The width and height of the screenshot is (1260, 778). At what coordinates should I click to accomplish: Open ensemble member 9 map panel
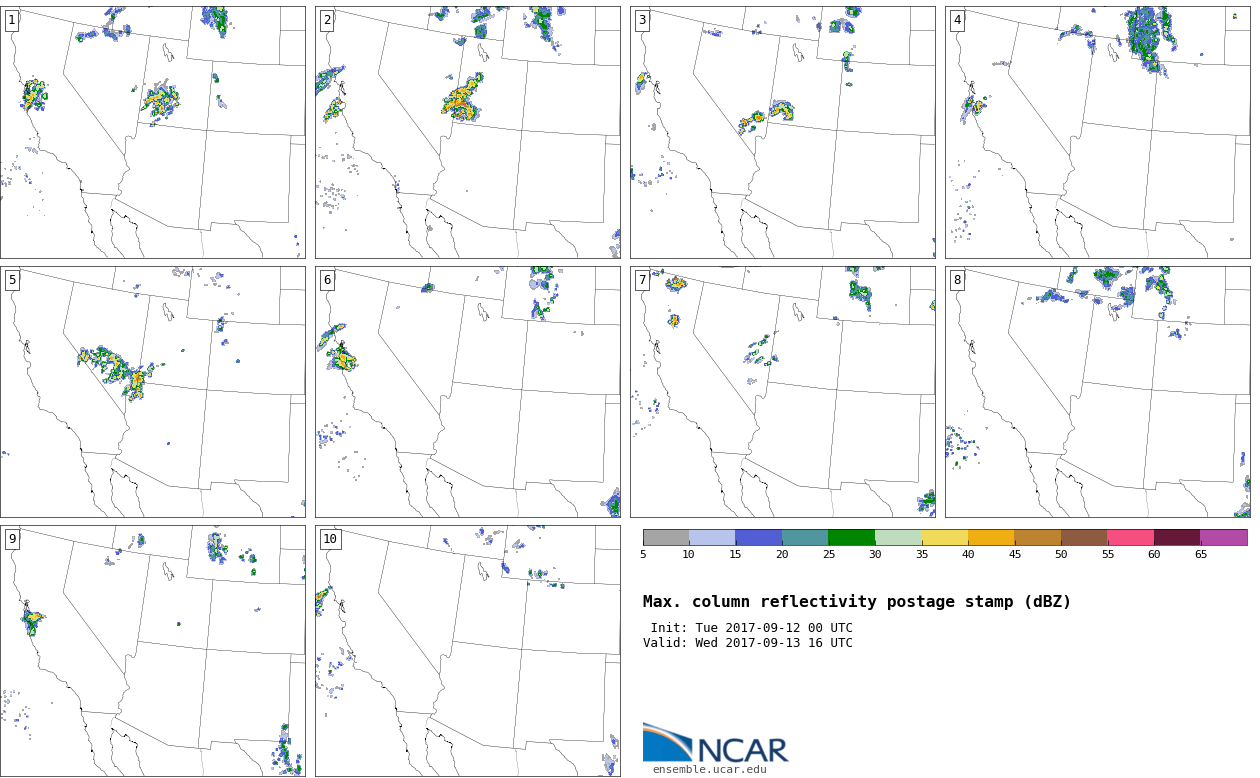pyautogui.click(x=152, y=651)
